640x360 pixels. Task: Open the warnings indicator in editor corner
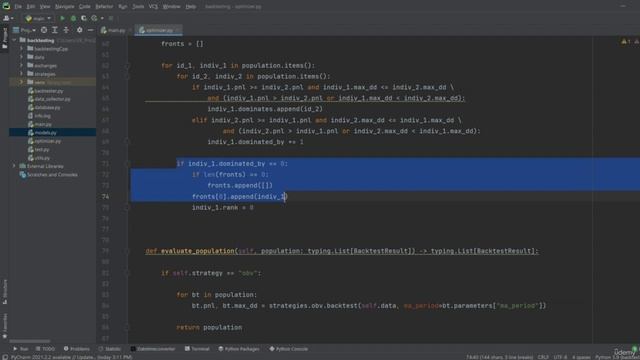[x=626, y=42]
